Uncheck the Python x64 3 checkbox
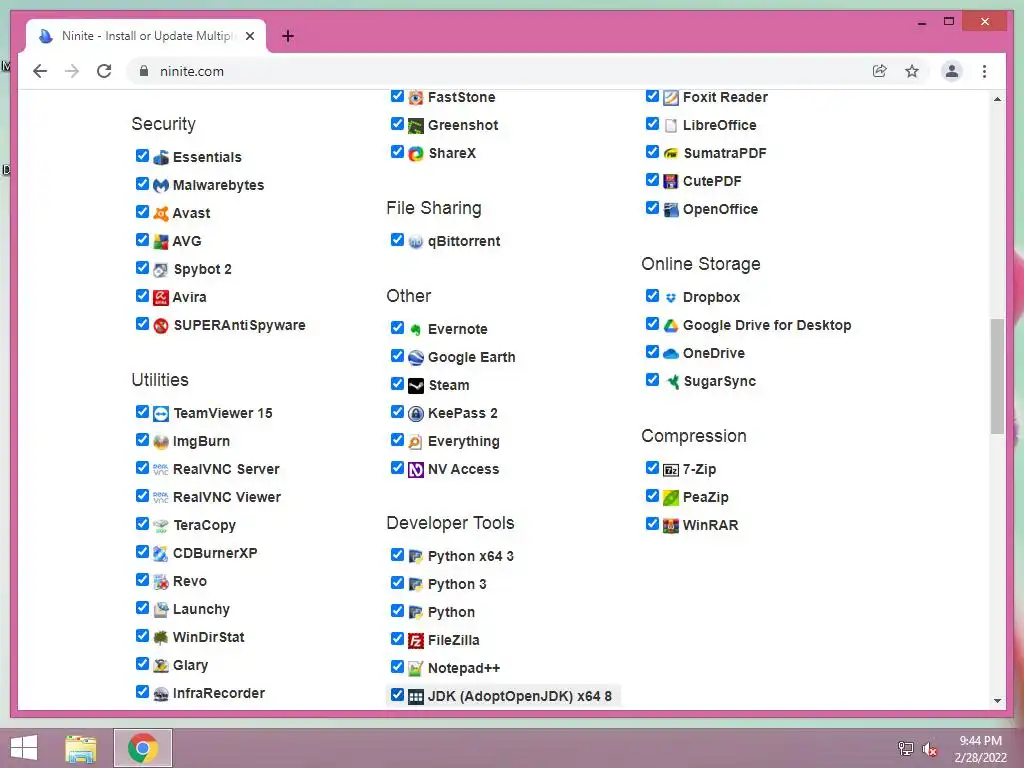Image resolution: width=1024 pixels, height=768 pixels. (397, 554)
